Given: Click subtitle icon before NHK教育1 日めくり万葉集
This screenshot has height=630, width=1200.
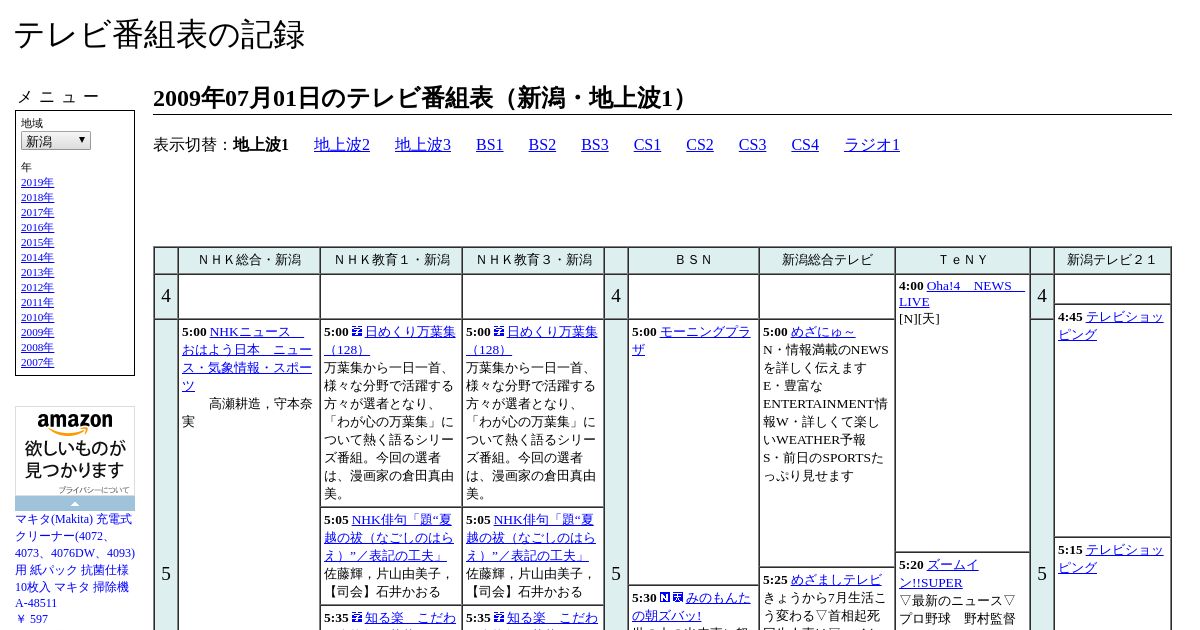Looking at the screenshot, I should [x=357, y=332].
